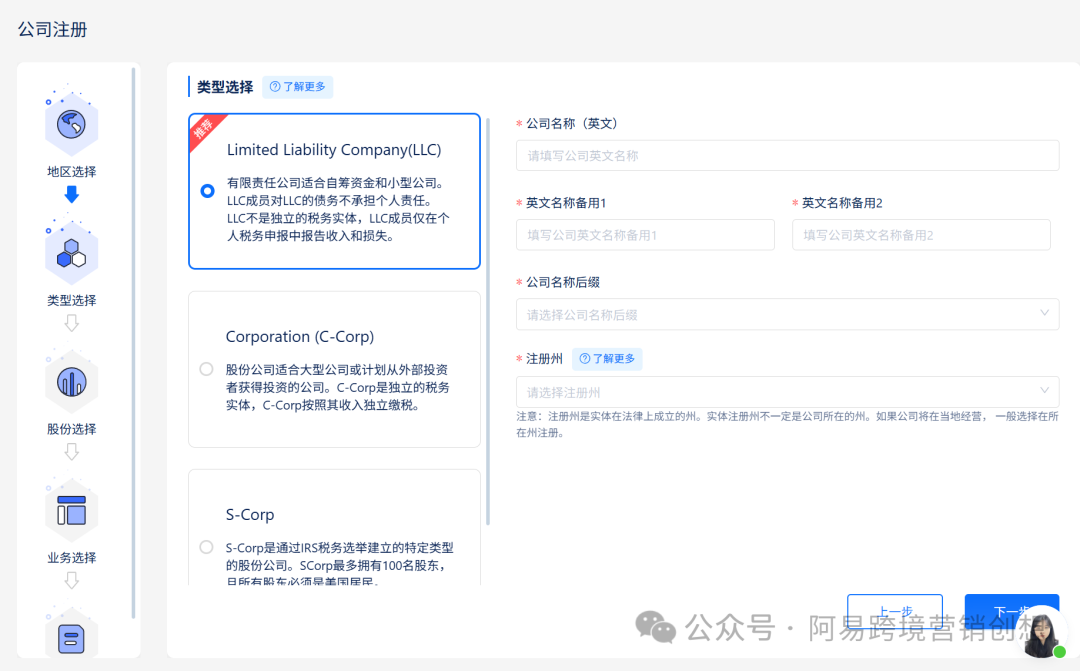Image resolution: width=1080 pixels, height=671 pixels.
Task: Open the 注册州 dropdown list
Action: click(787, 391)
